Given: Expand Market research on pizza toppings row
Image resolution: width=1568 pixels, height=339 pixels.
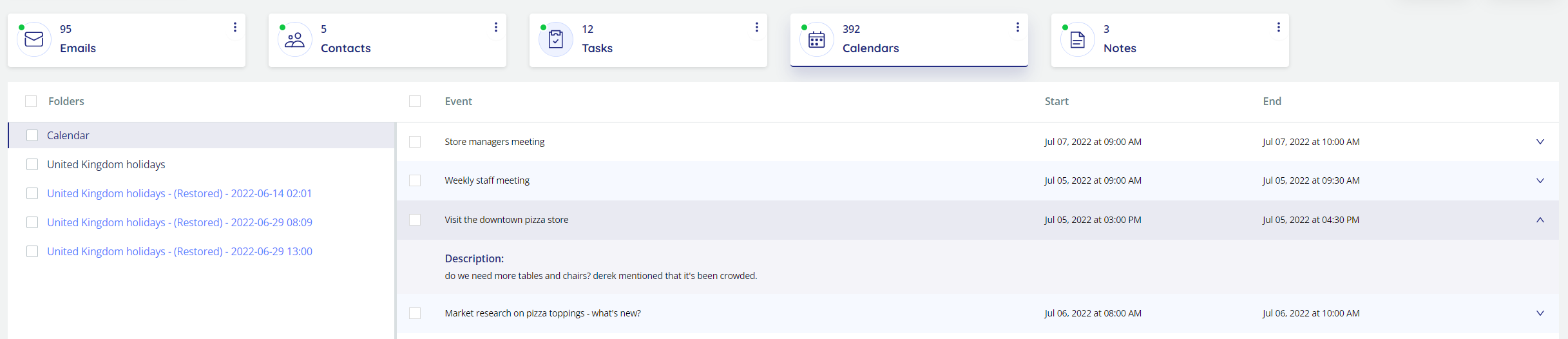Looking at the screenshot, I should point(1540,313).
